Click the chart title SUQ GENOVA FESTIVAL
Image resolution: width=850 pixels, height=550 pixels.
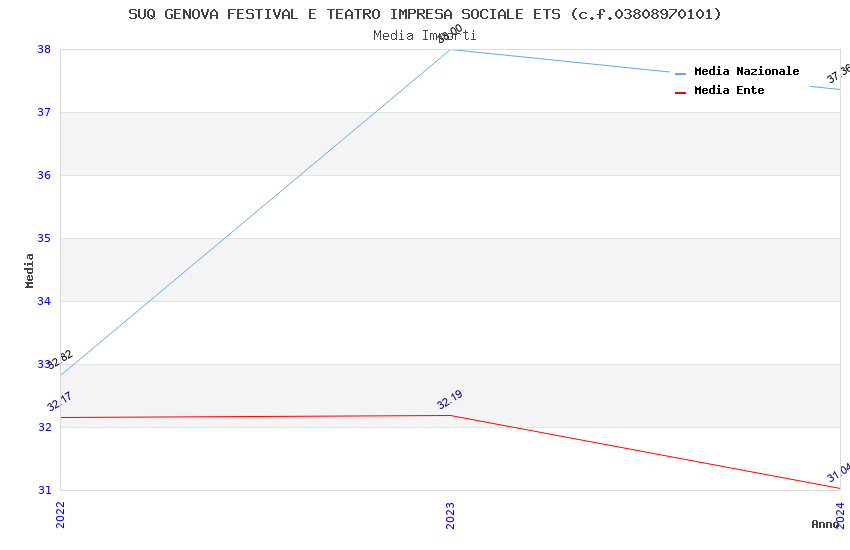pyautogui.click(x=424, y=14)
